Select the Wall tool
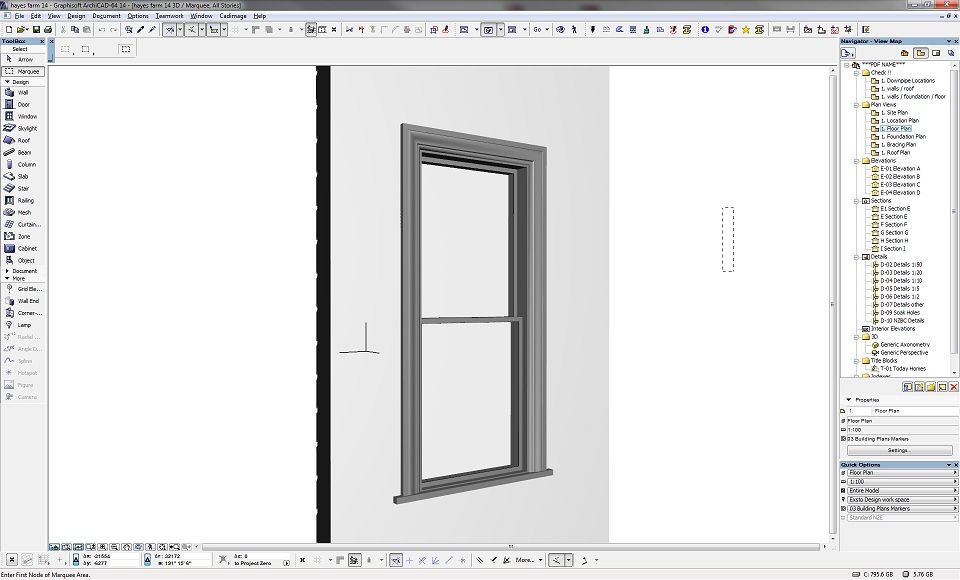This screenshot has height=580, width=960. (x=22, y=92)
